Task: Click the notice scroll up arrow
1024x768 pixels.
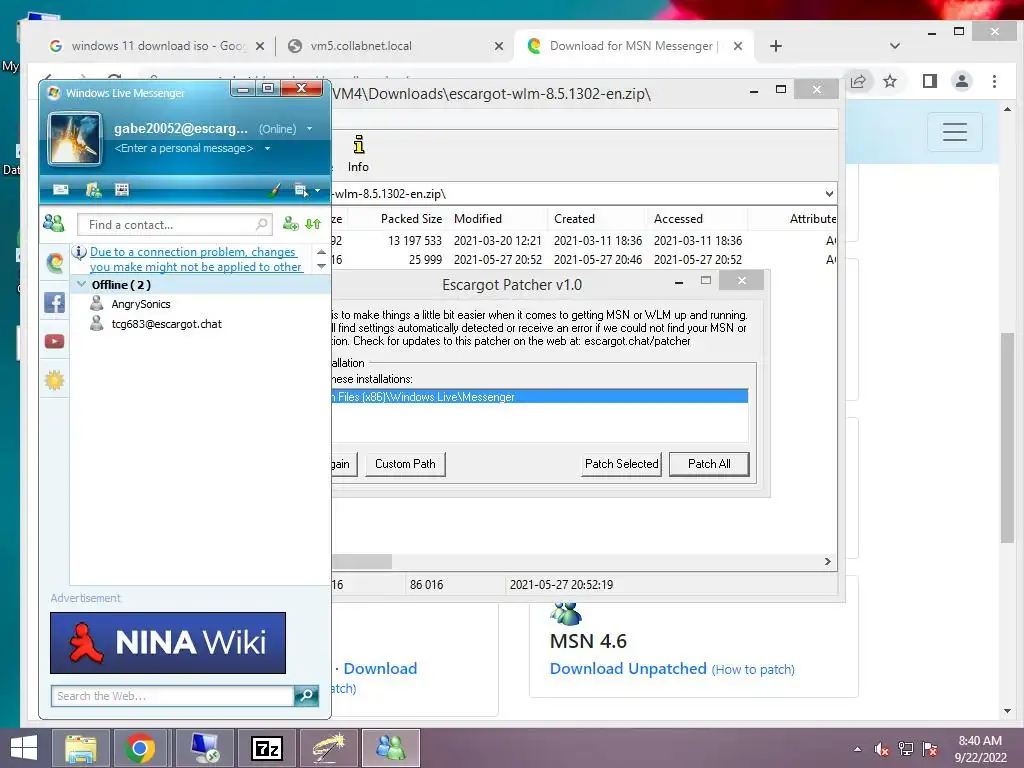Action: pos(321,252)
